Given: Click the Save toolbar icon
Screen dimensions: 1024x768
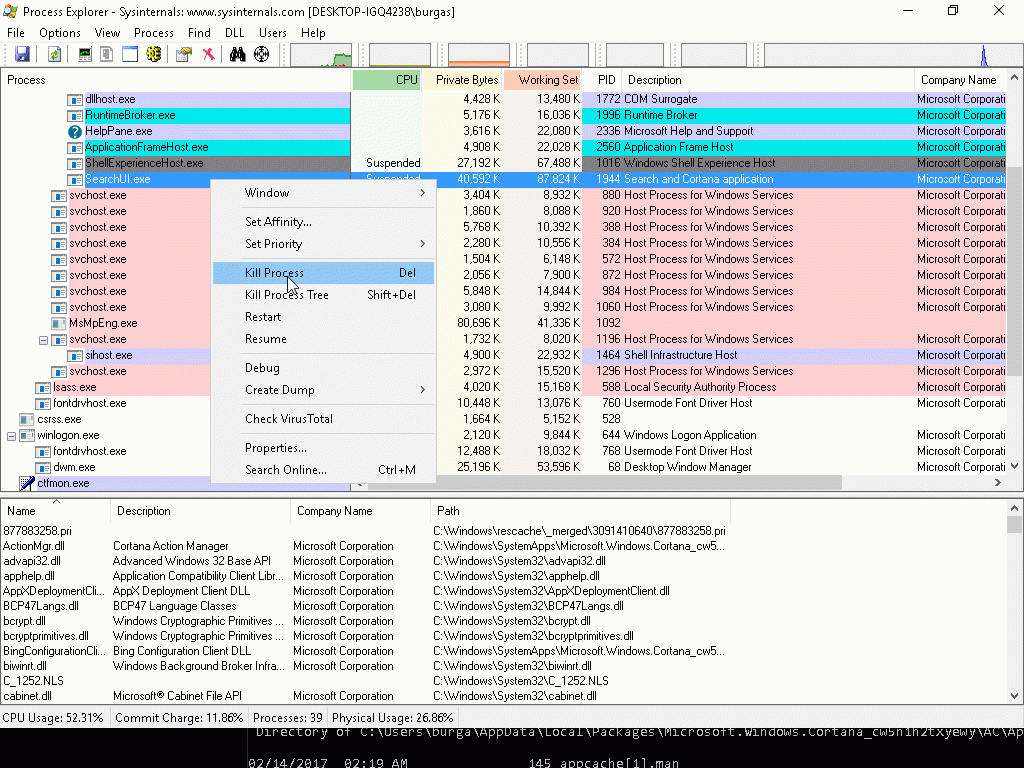Looking at the screenshot, I should [22, 54].
